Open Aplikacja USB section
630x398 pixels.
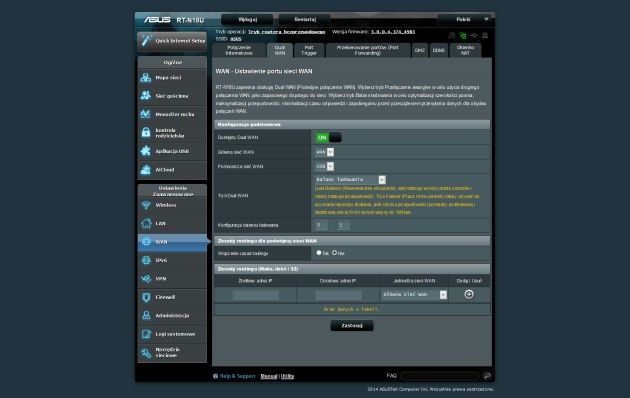click(172, 151)
